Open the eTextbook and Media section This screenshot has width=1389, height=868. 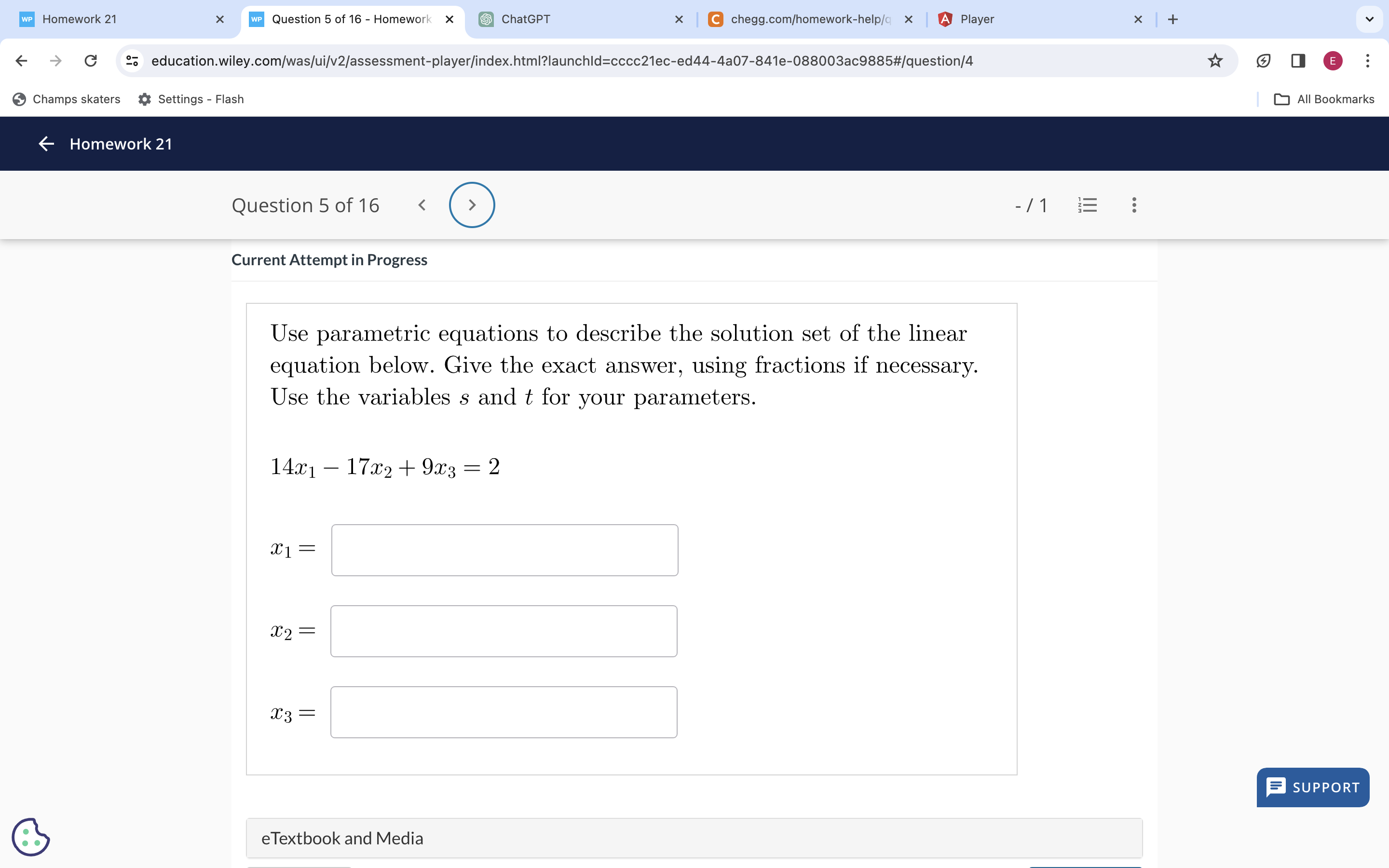(x=342, y=838)
